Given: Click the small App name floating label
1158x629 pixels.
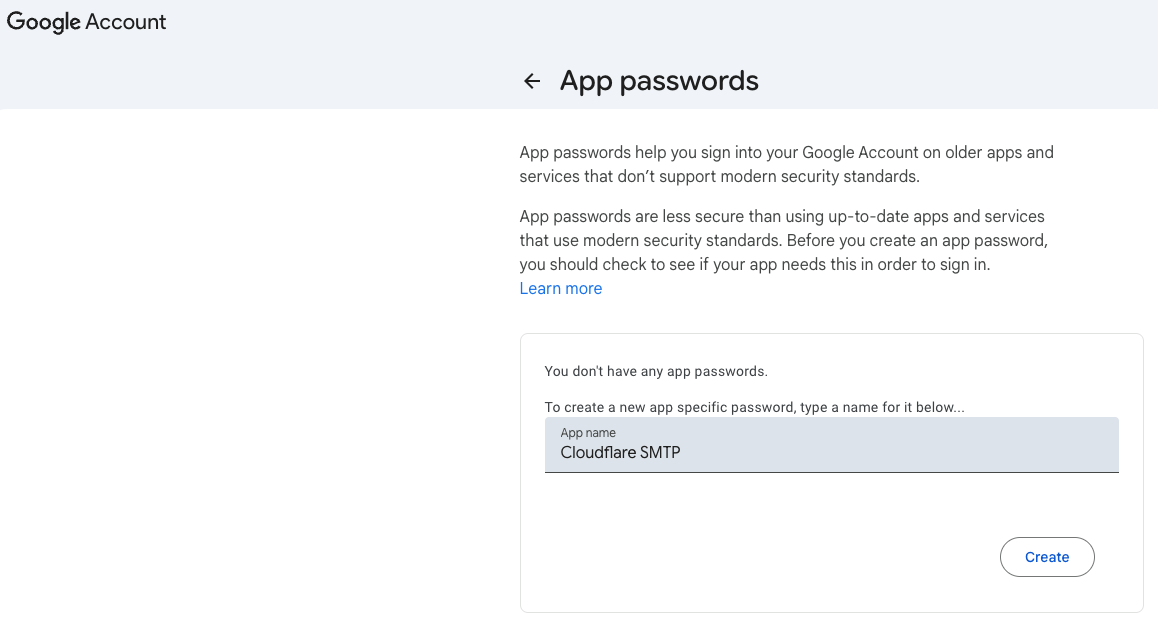Looking at the screenshot, I should (588, 433).
